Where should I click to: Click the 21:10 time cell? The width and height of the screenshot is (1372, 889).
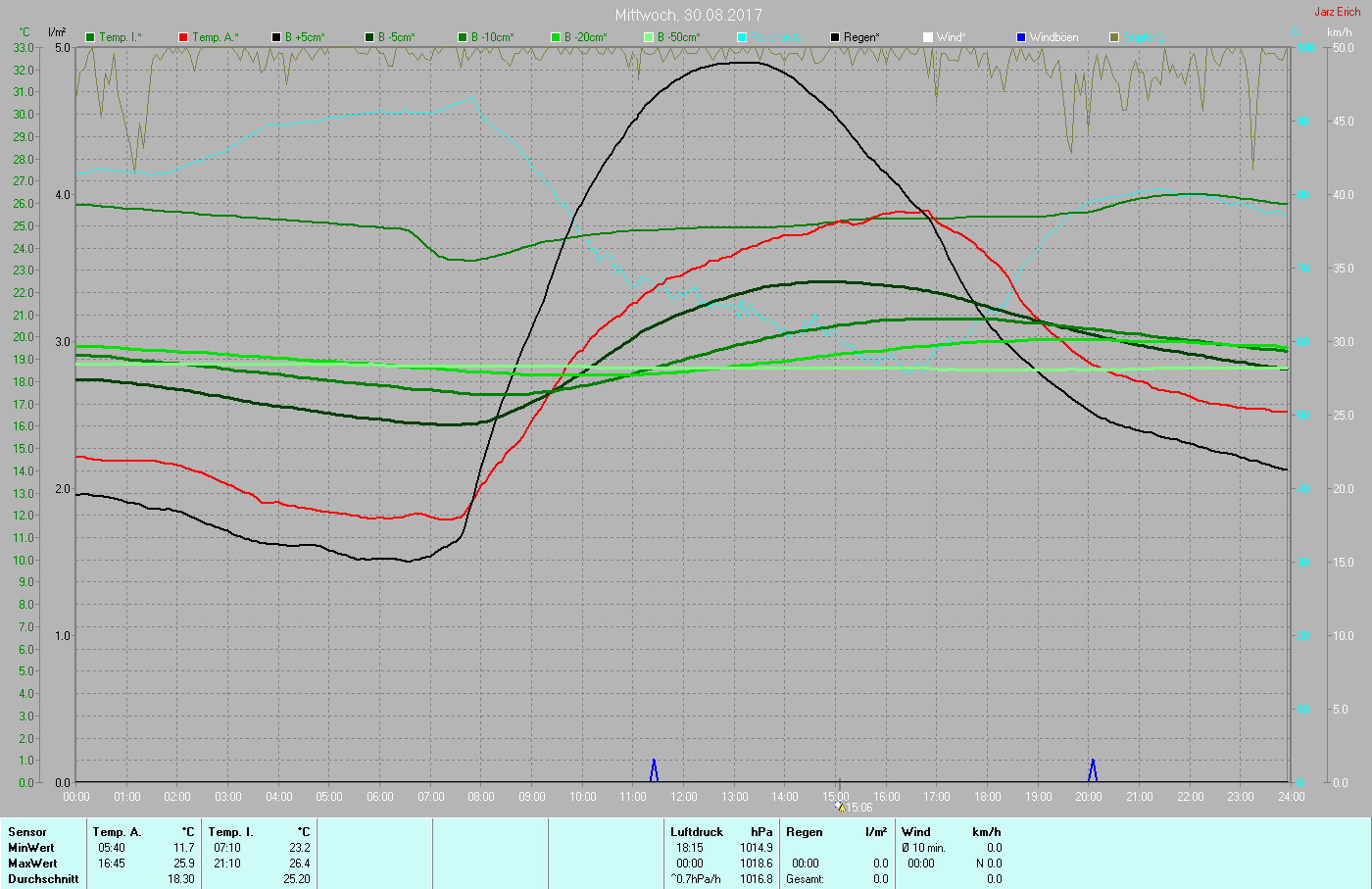227,864
